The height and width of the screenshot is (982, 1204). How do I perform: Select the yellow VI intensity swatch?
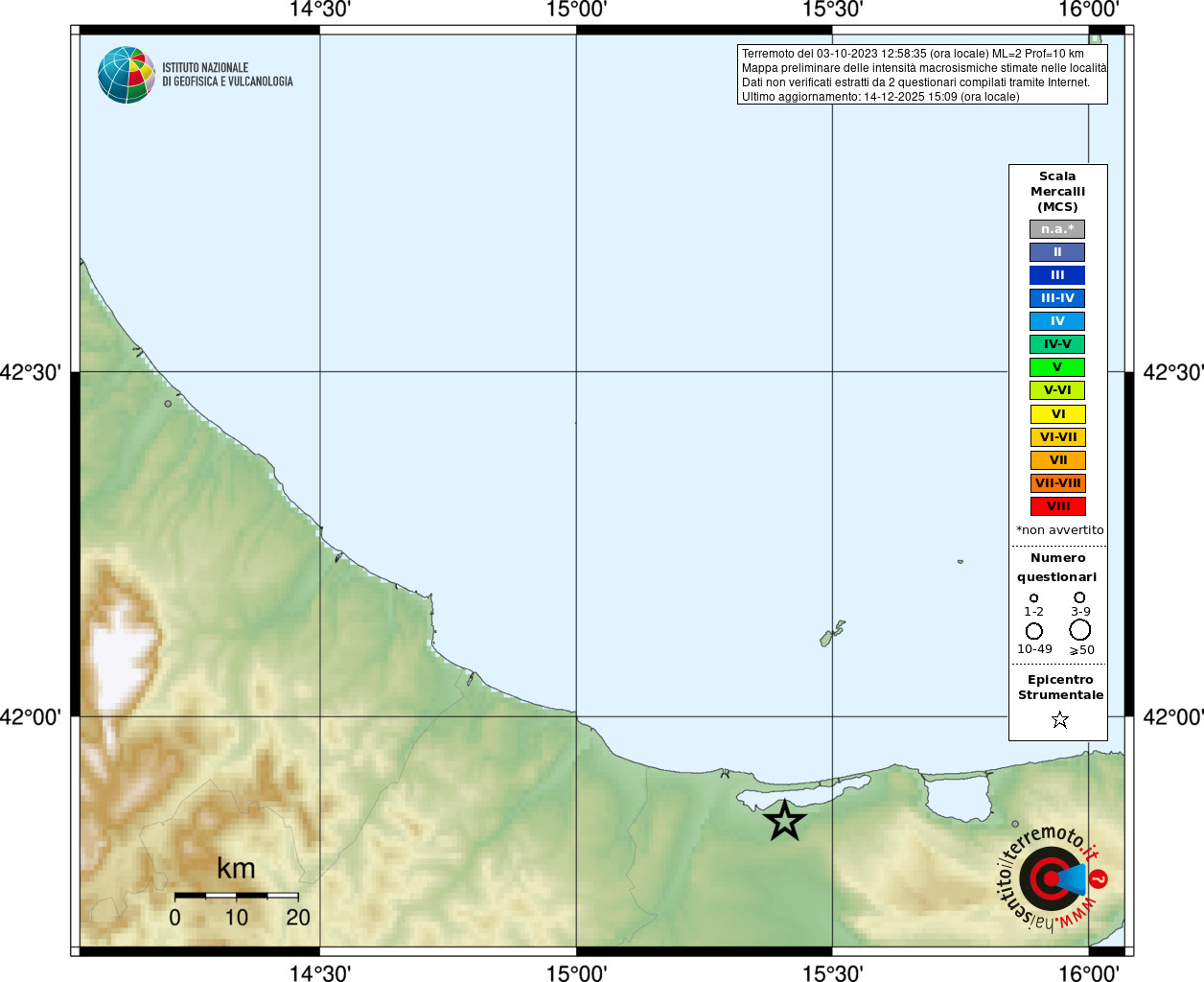pos(1057,414)
